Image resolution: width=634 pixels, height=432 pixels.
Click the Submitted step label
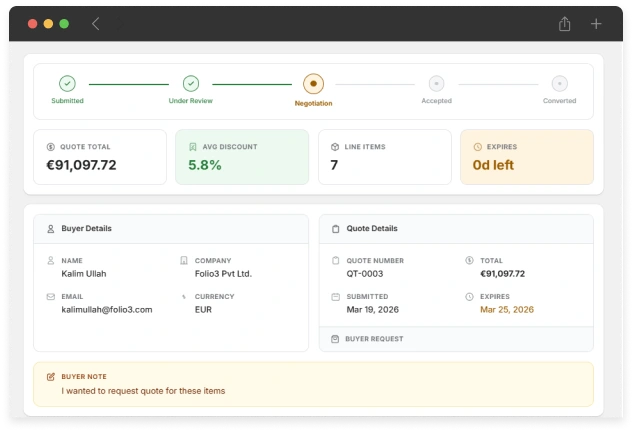67,101
